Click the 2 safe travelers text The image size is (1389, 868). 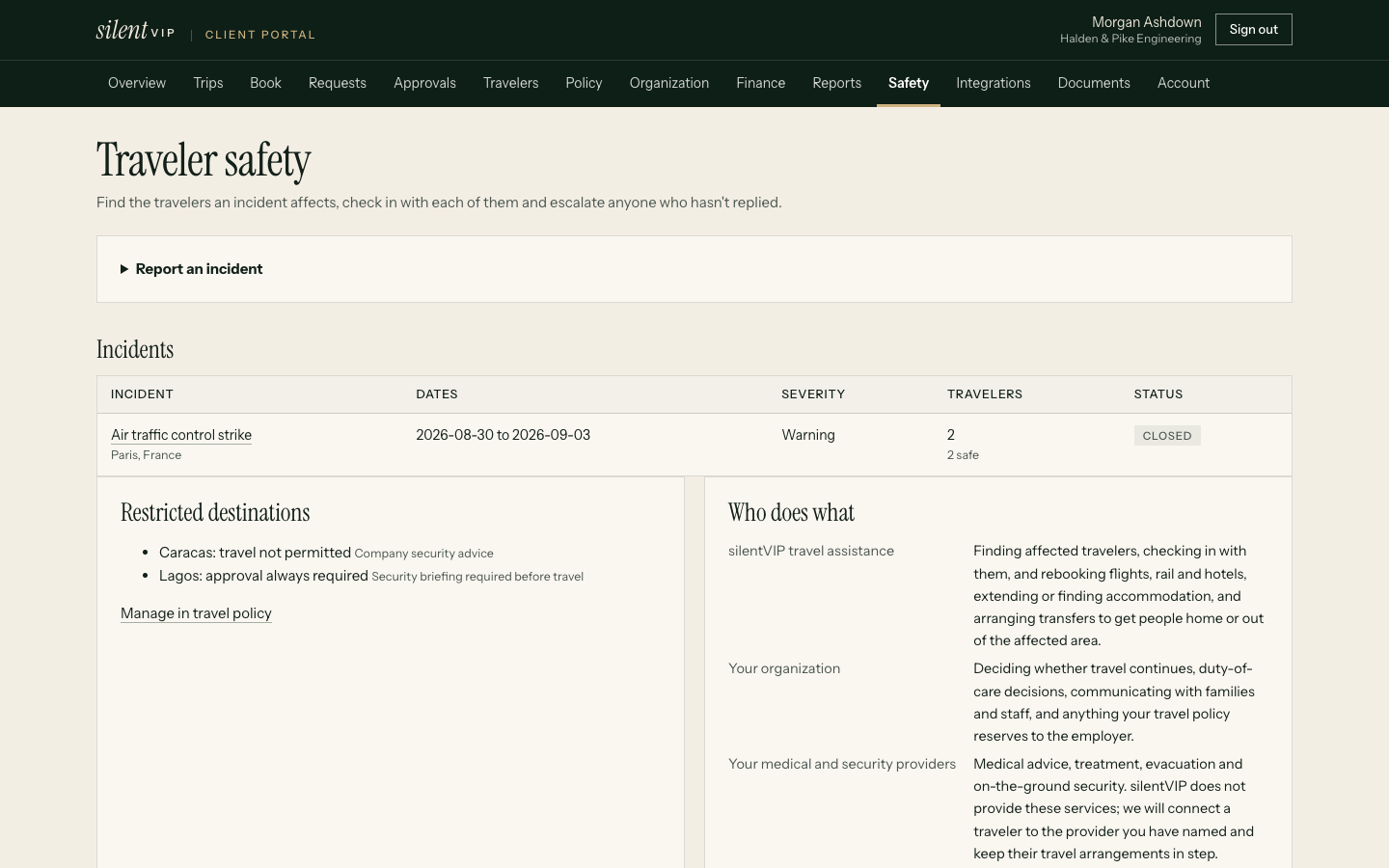(x=963, y=455)
